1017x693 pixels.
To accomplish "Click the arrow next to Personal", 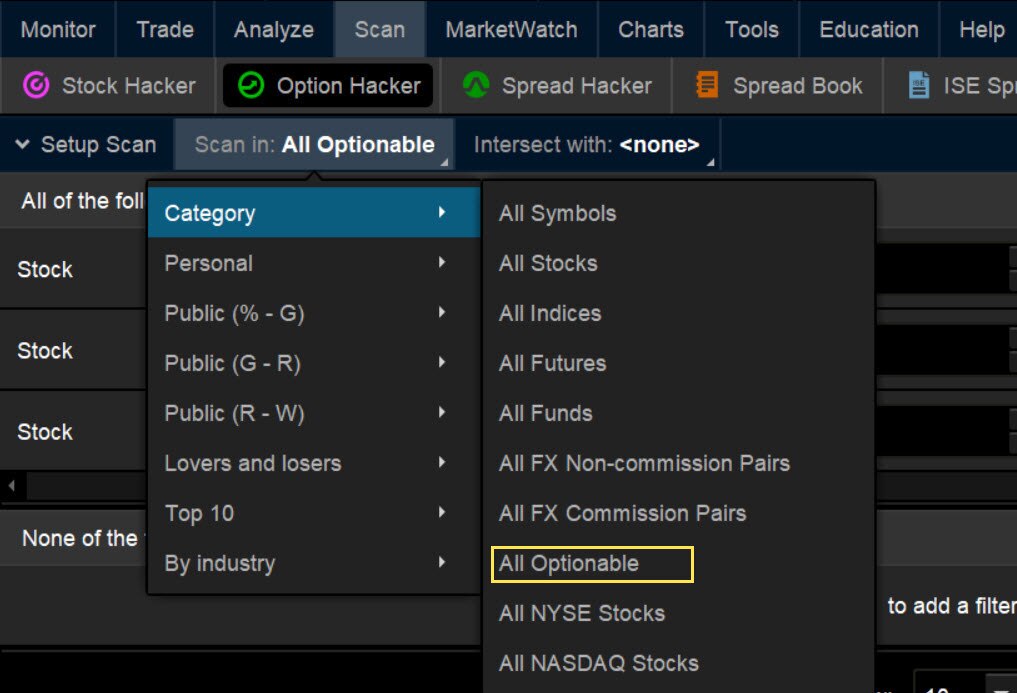I will tap(442, 262).
